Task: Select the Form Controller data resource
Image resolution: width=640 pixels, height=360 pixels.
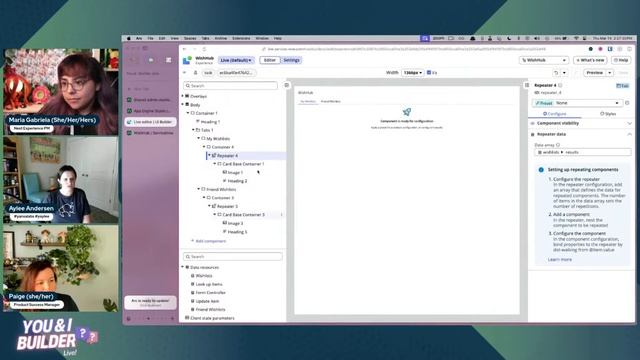Action: [x=211, y=293]
